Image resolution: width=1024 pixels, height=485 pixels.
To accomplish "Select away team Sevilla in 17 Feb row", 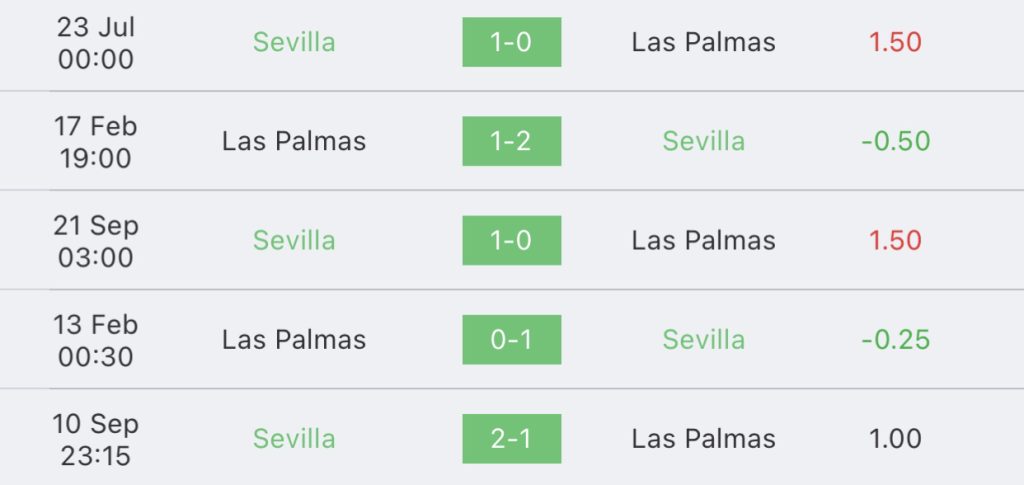I will pyautogui.click(x=703, y=142).
